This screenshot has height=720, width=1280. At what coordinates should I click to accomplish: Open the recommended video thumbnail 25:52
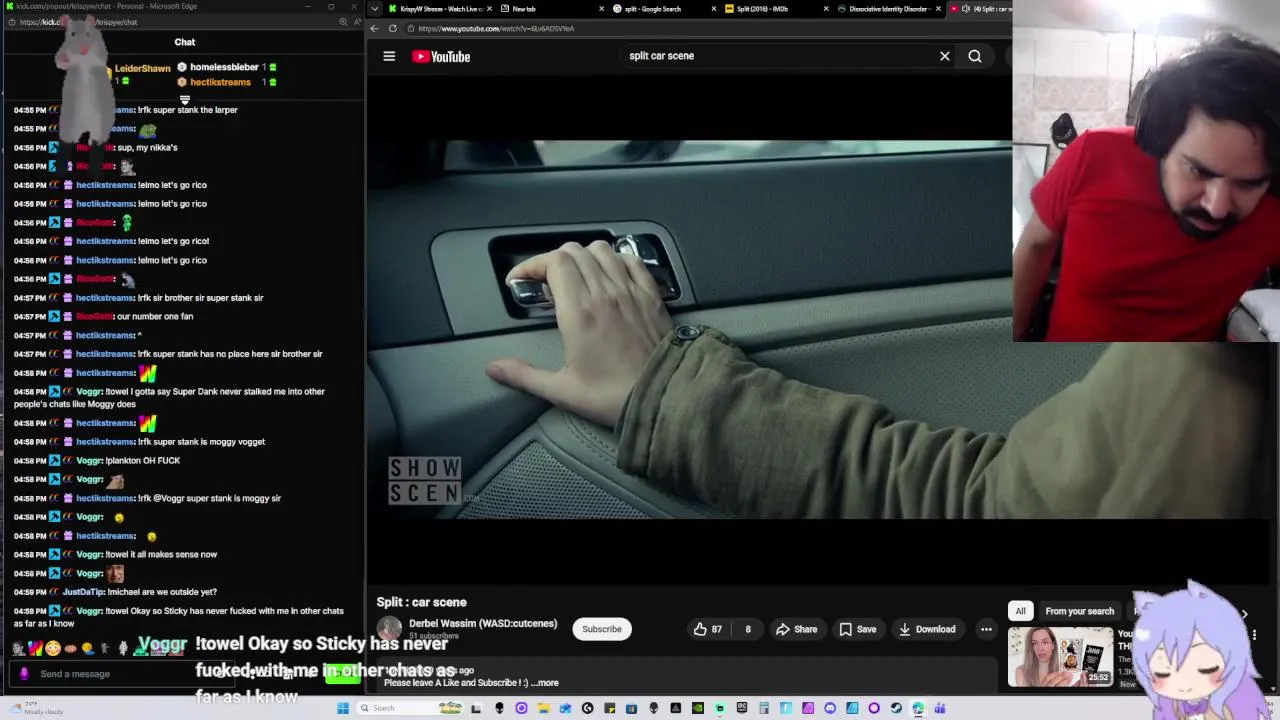click(1060, 656)
